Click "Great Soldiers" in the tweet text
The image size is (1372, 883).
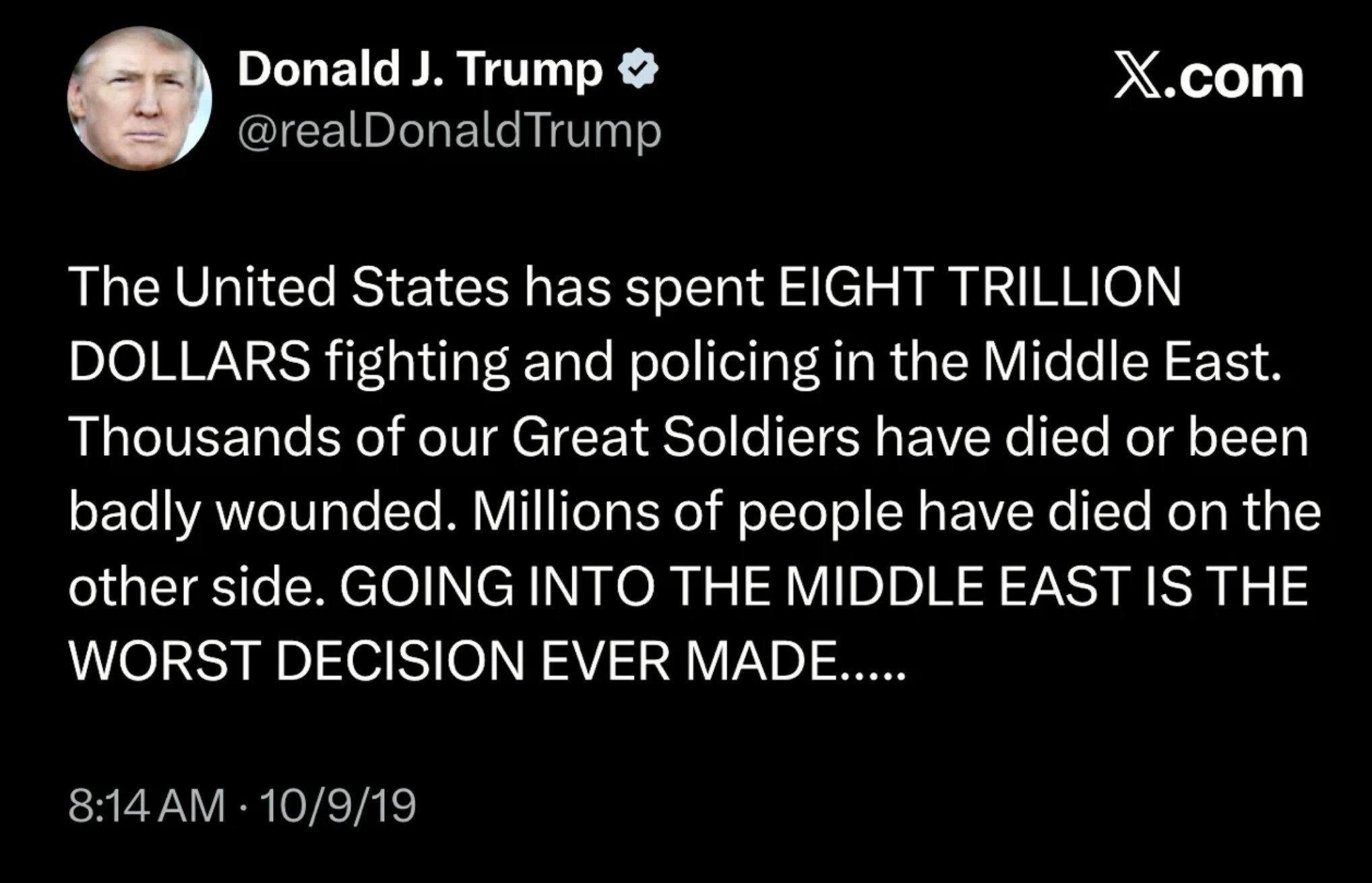(x=685, y=436)
